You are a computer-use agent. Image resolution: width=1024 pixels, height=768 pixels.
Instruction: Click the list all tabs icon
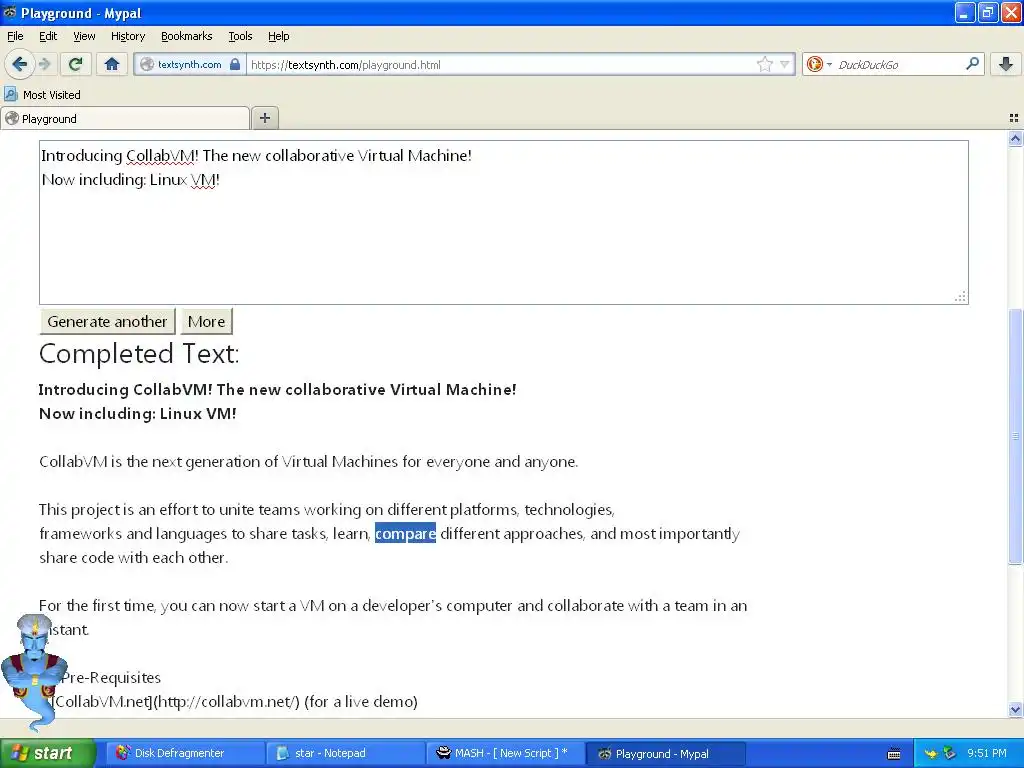1014,118
